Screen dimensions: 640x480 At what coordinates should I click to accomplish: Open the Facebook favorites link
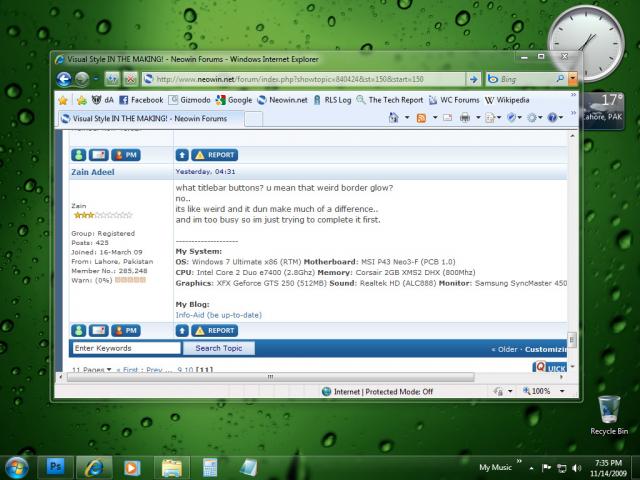[x=141, y=100]
